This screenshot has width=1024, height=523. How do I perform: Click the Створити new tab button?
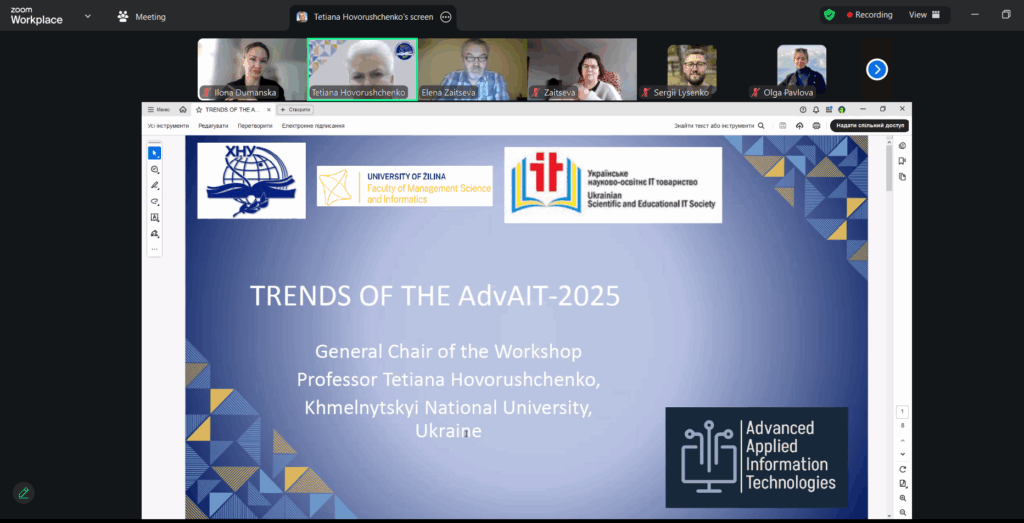pos(296,109)
